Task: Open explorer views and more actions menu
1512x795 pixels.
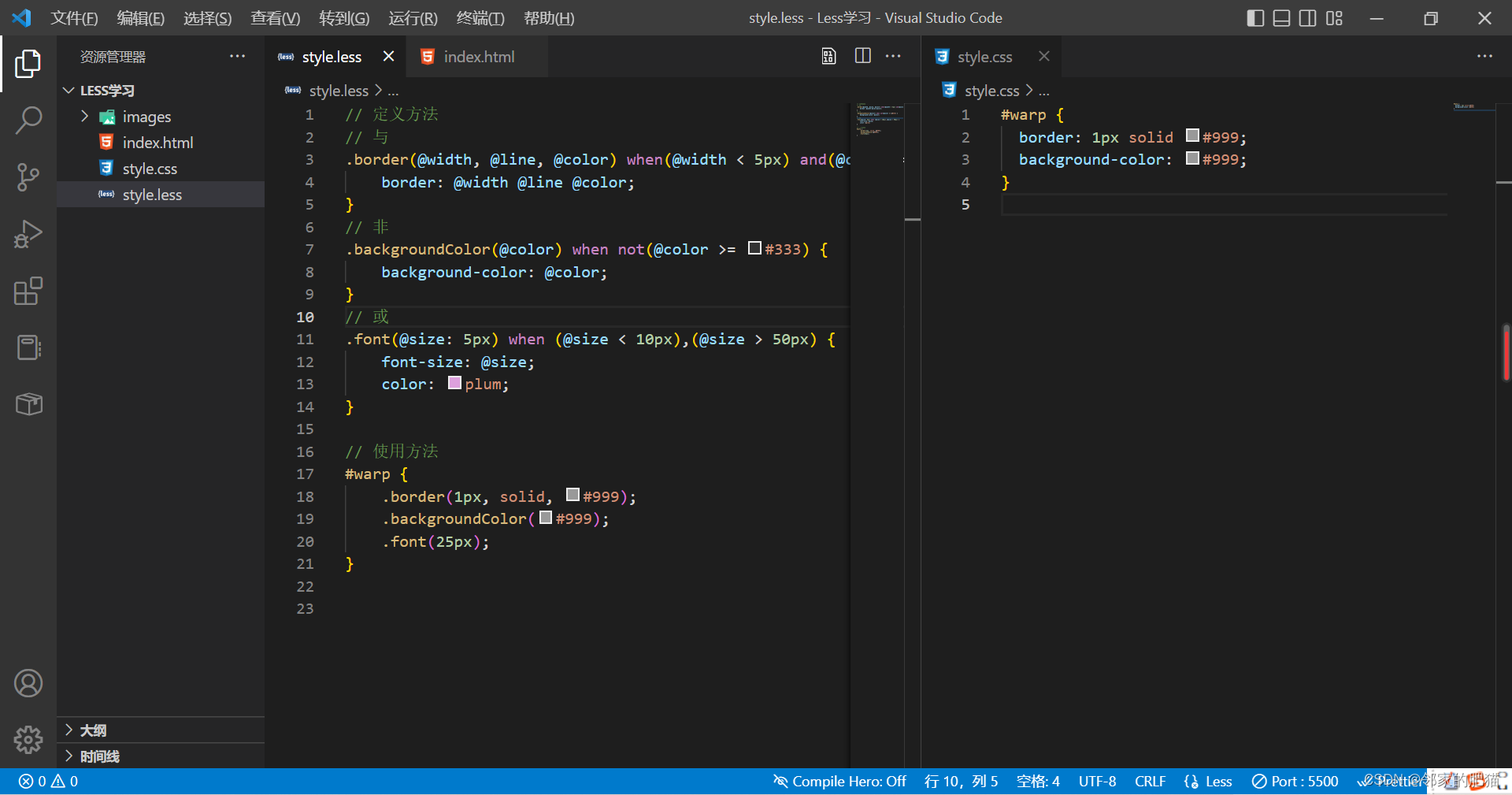Action: click(237, 56)
